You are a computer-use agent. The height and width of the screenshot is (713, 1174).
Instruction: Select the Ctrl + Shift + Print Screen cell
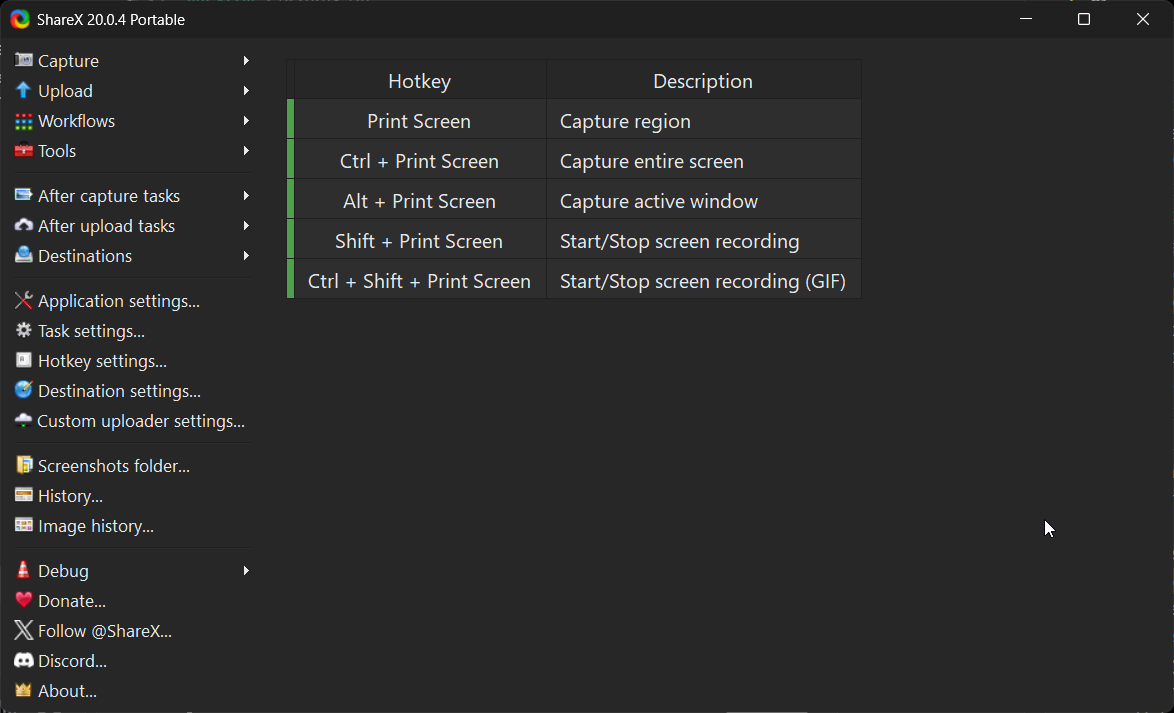click(x=419, y=281)
